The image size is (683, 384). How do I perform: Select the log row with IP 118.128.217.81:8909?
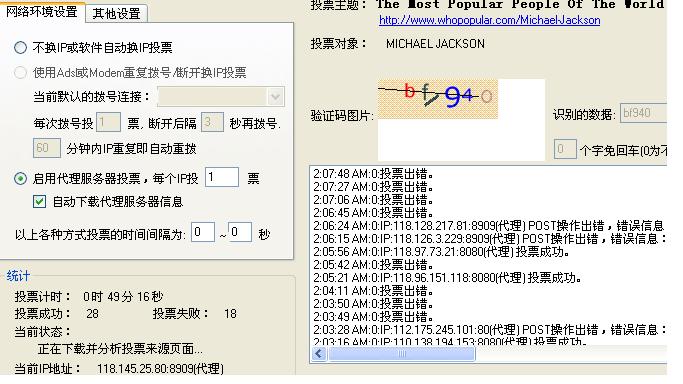(x=490, y=226)
